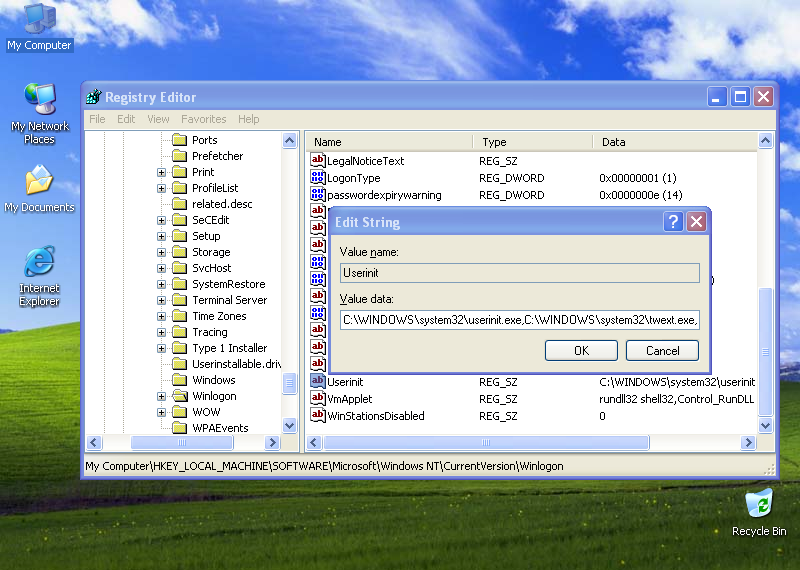Sort values by the Name column header
The image size is (800, 570).
pyautogui.click(x=389, y=141)
